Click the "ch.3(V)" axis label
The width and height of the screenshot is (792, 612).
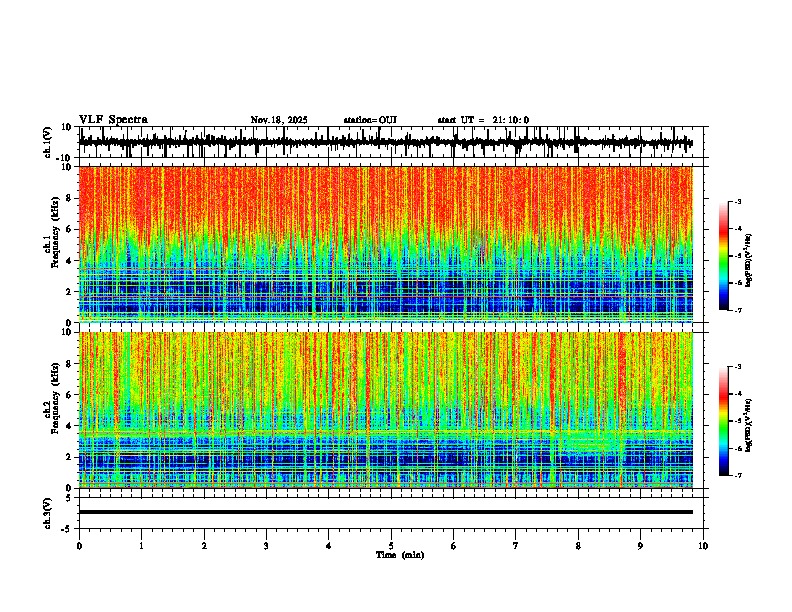(x=48, y=513)
